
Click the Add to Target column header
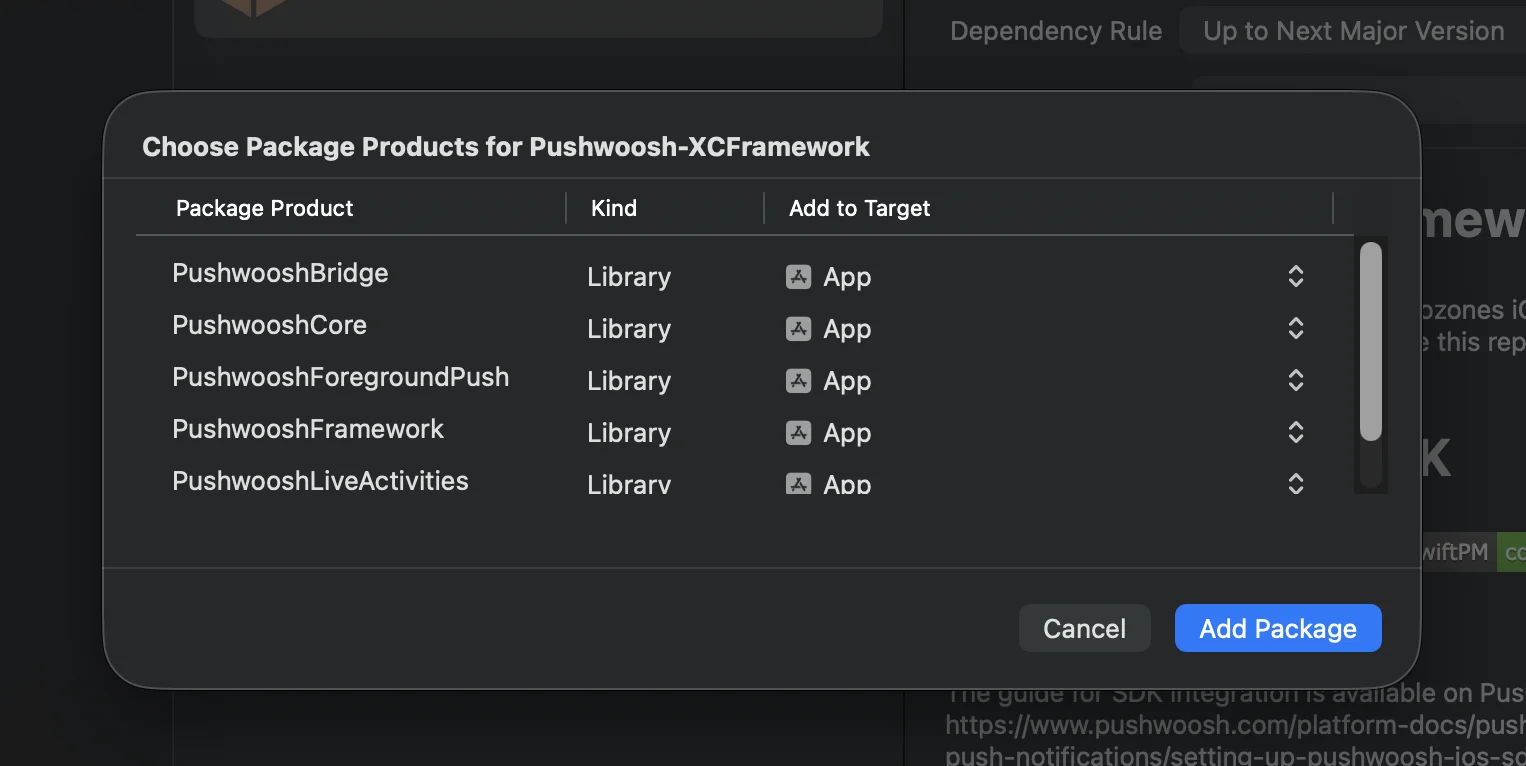pos(860,208)
